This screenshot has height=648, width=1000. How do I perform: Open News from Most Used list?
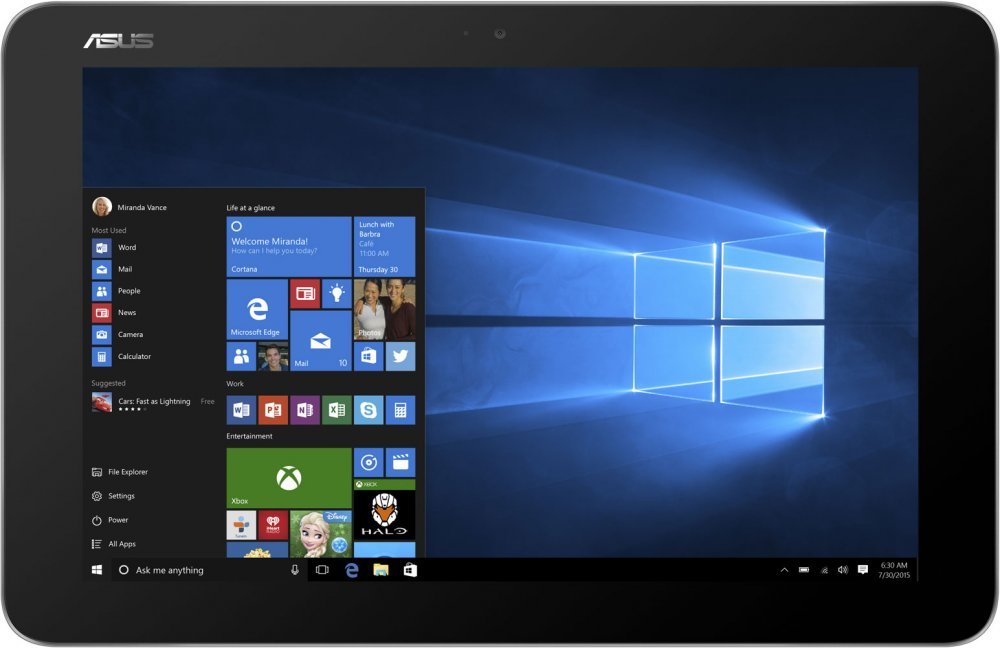(115, 313)
